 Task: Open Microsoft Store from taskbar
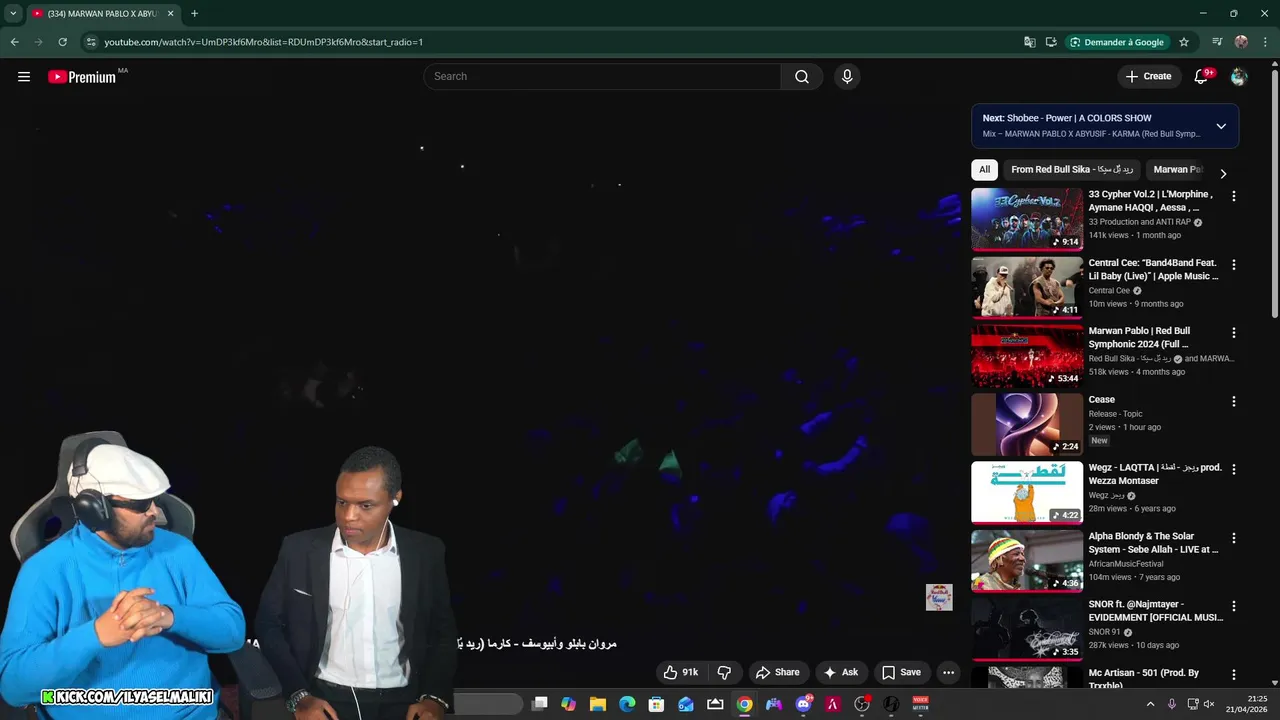pos(656,704)
